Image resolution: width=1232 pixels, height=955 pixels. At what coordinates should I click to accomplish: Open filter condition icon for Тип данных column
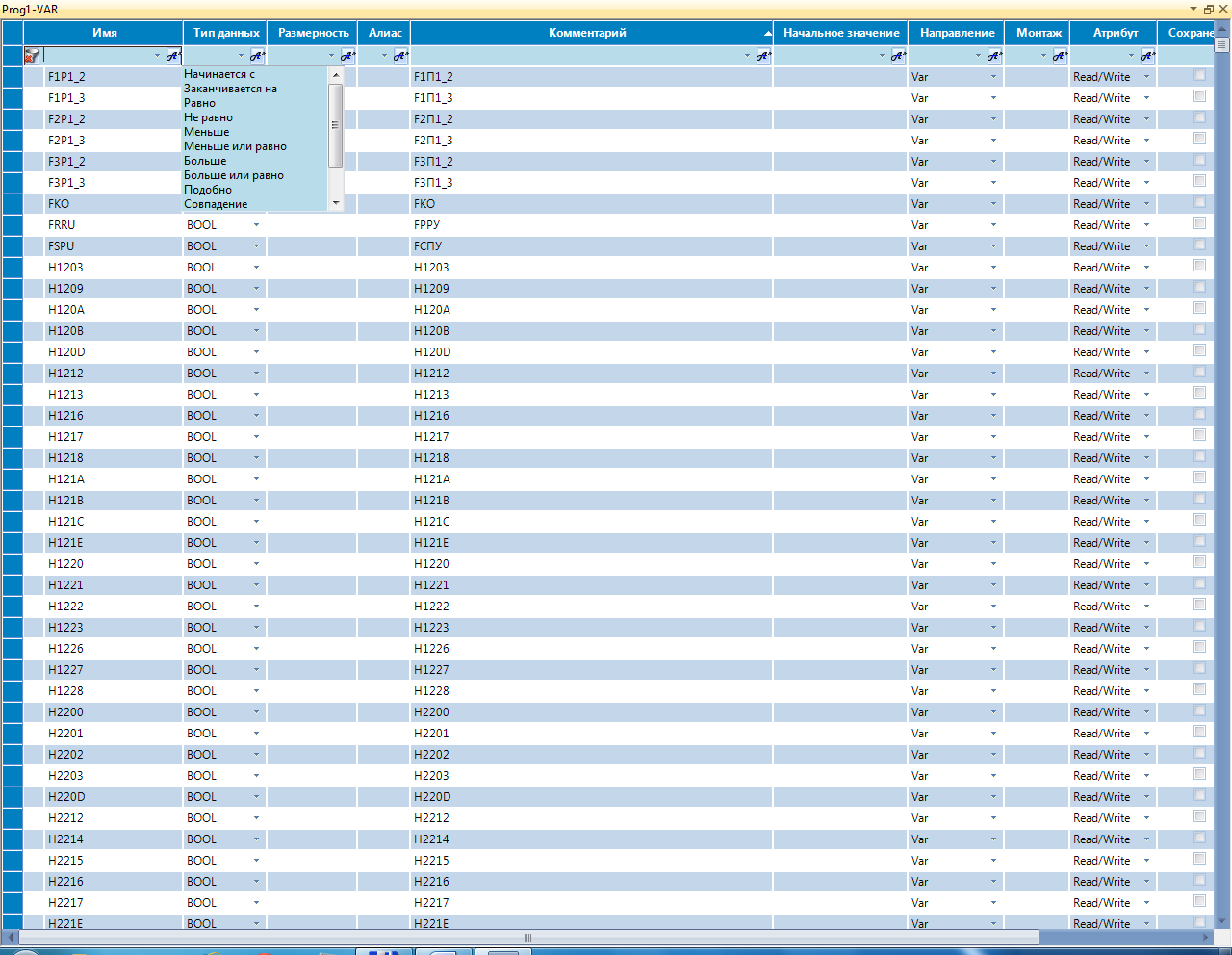[x=257, y=56]
